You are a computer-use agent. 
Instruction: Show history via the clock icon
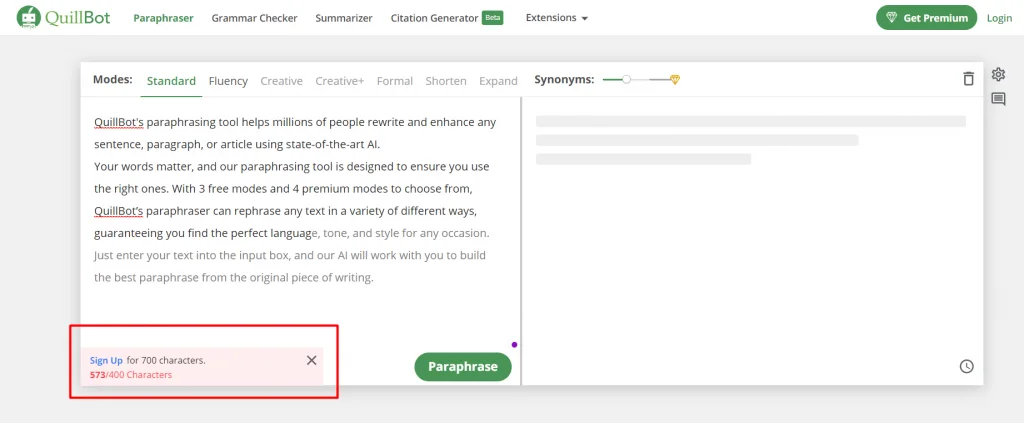click(x=967, y=366)
